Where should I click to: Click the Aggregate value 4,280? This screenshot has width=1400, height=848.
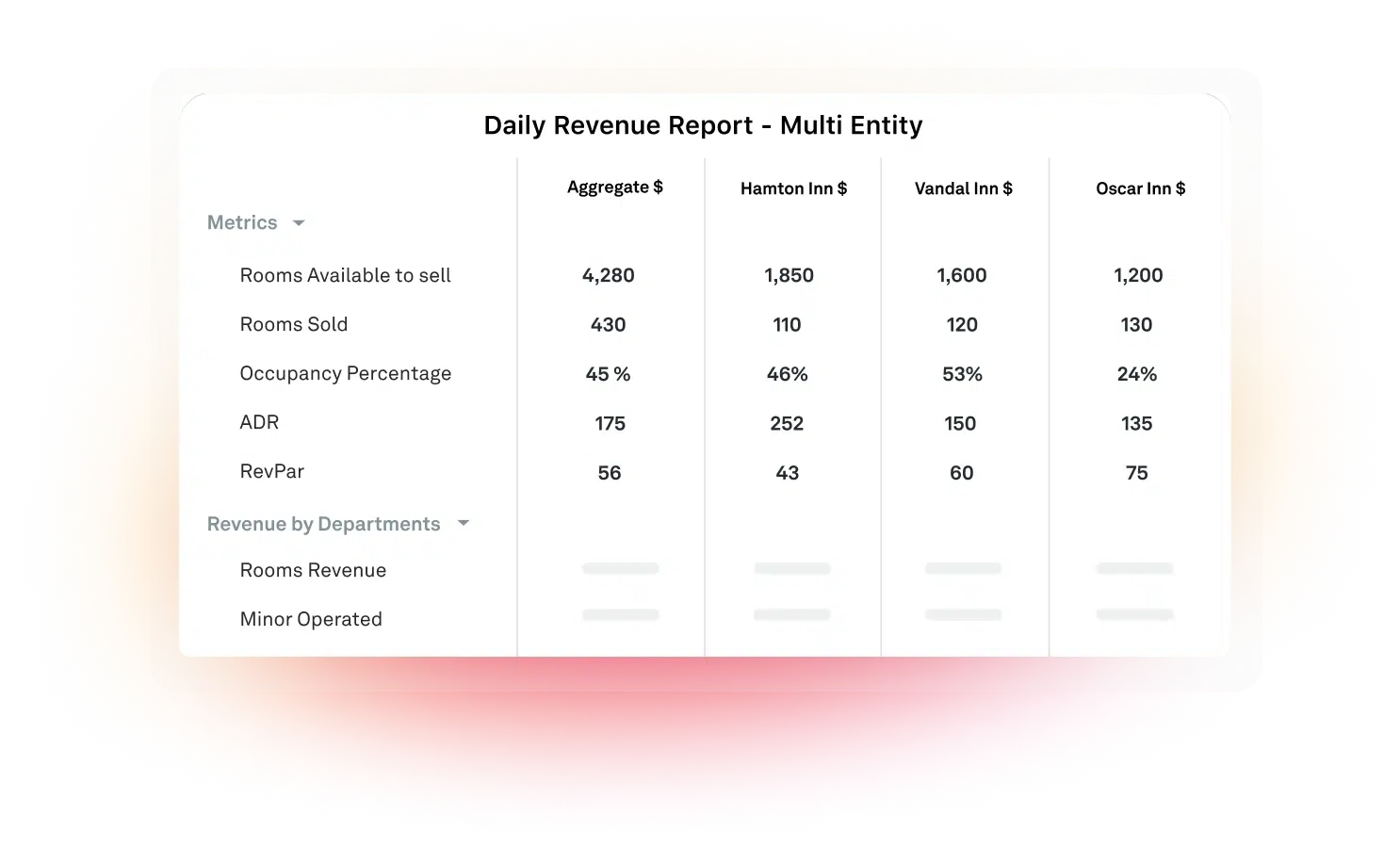coord(609,275)
